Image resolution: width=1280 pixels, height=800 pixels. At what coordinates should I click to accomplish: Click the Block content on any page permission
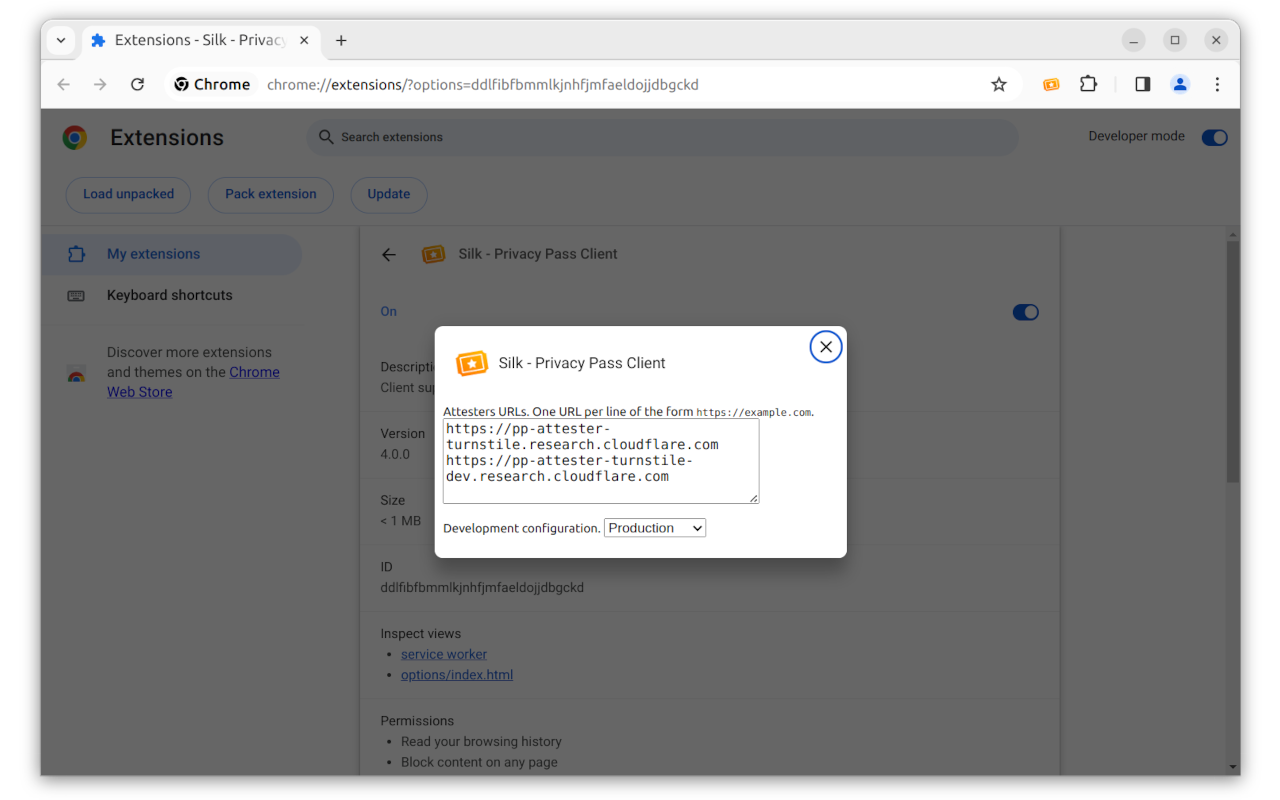479,762
